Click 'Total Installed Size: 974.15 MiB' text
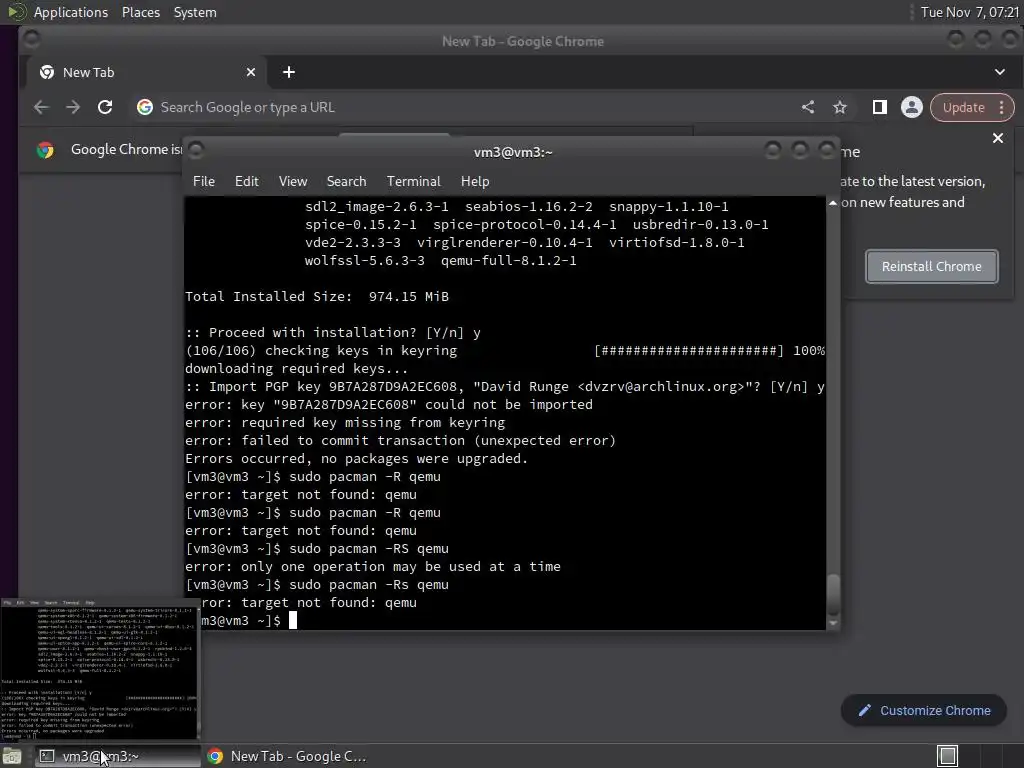The image size is (1024, 768). 317,296
